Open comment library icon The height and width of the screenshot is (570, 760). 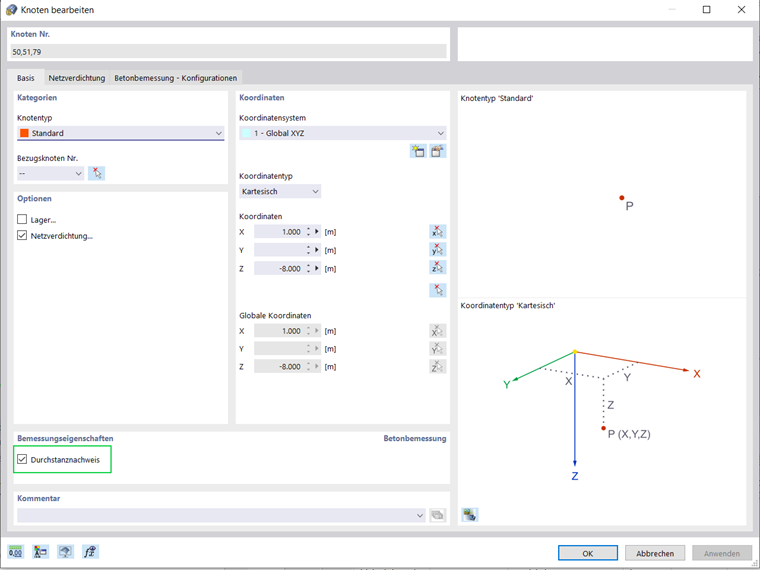(x=438, y=515)
